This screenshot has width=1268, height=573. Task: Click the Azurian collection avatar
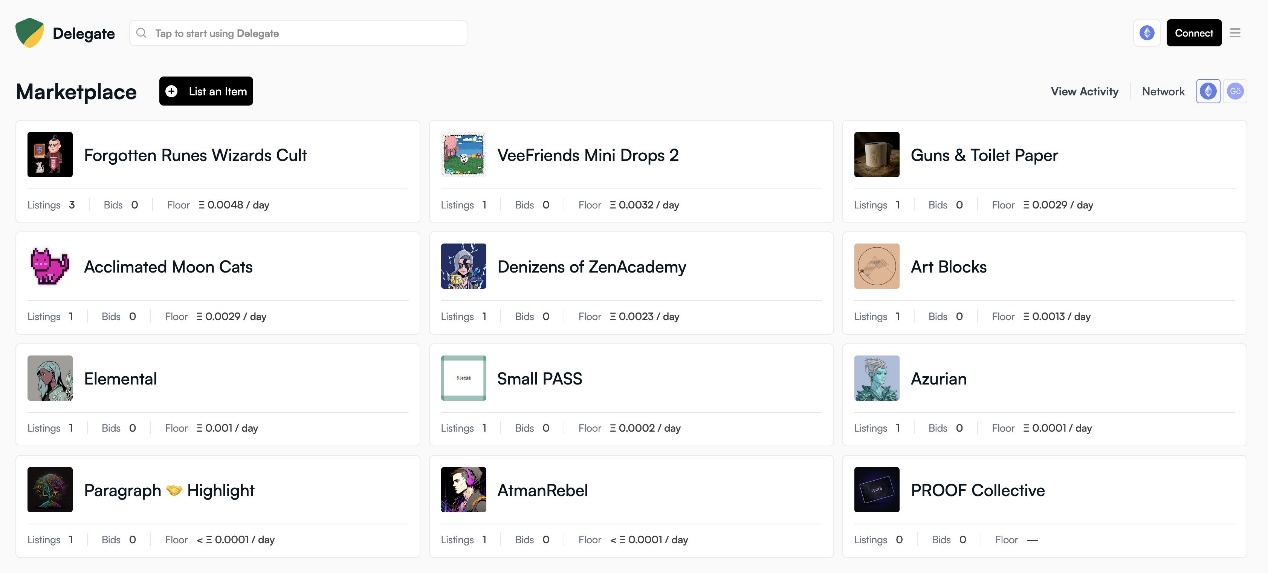(876, 378)
